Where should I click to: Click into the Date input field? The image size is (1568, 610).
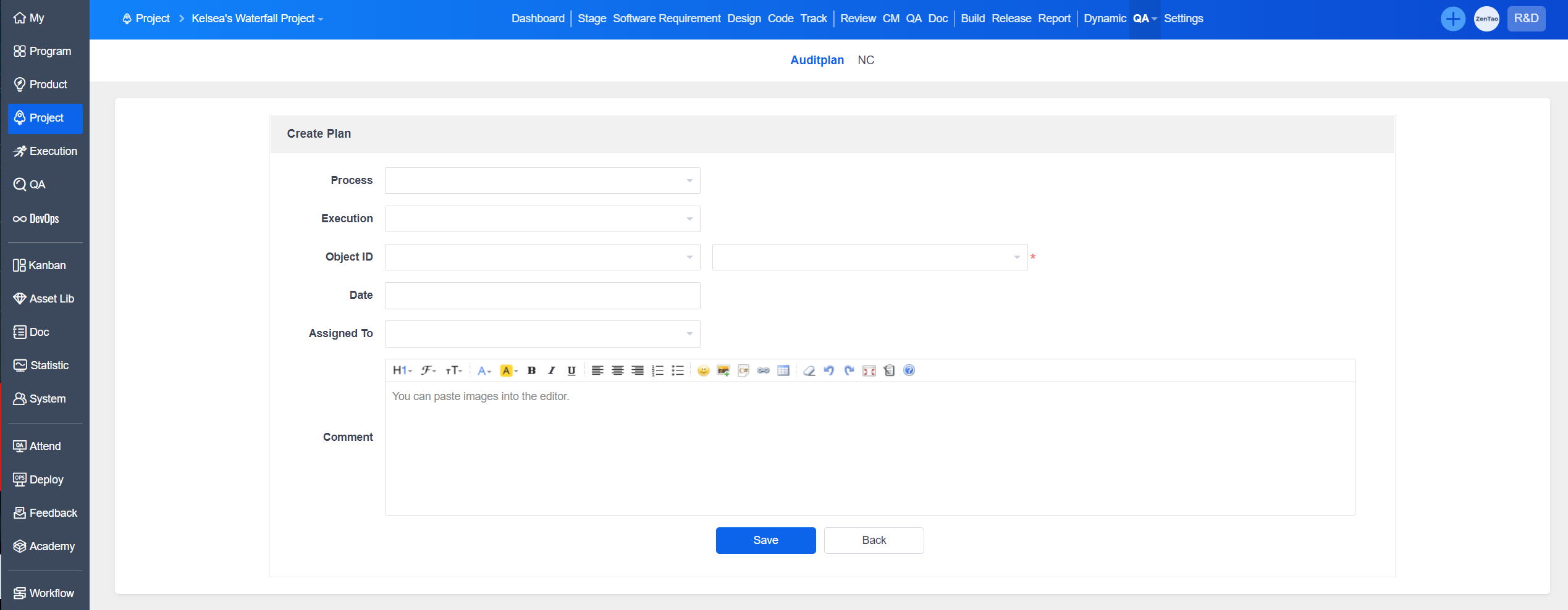click(x=542, y=295)
